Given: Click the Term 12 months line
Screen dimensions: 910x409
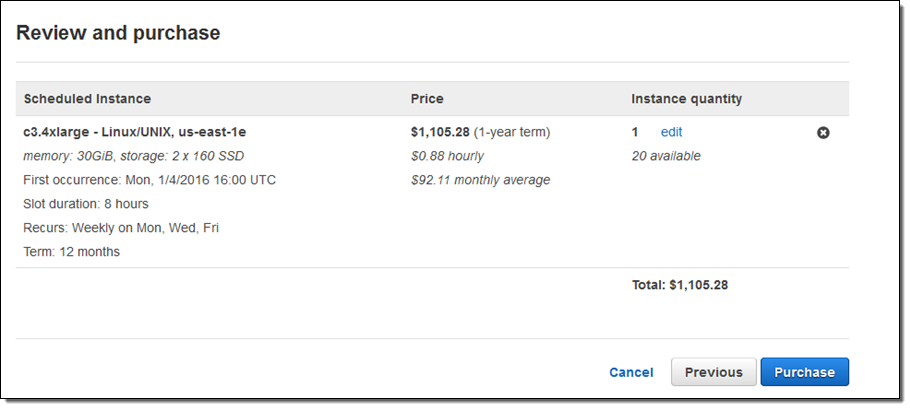Looking at the screenshot, I should pos(71,252).
